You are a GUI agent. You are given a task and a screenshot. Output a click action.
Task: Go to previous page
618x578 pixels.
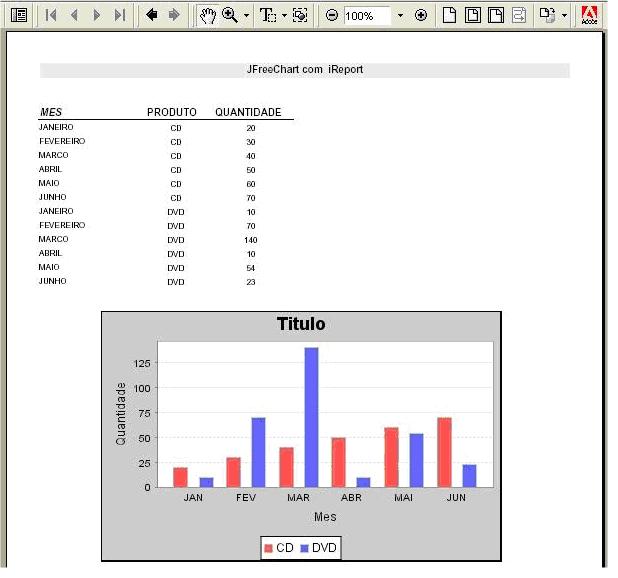[x=73, y=15]
